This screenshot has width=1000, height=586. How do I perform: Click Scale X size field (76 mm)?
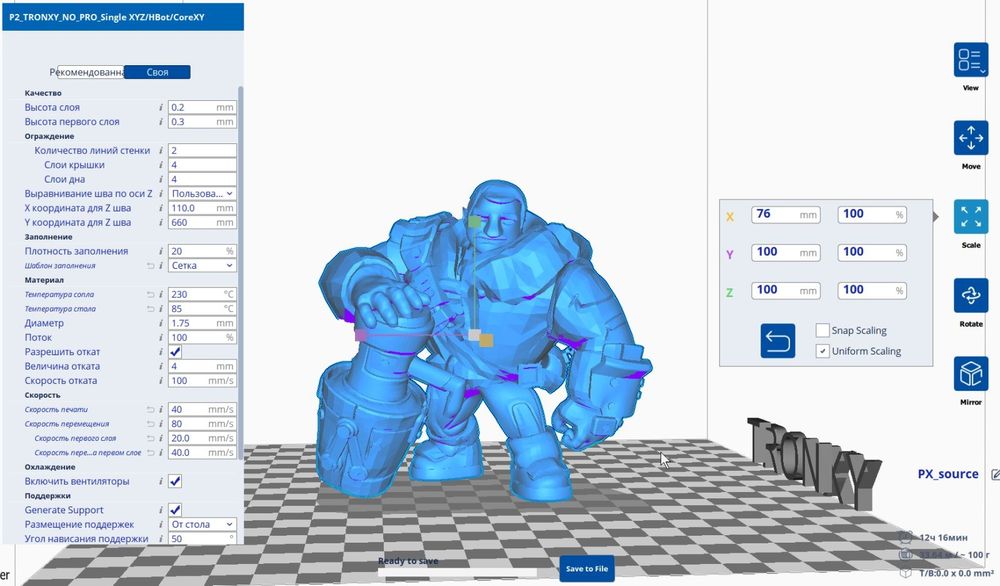(786, 214)
